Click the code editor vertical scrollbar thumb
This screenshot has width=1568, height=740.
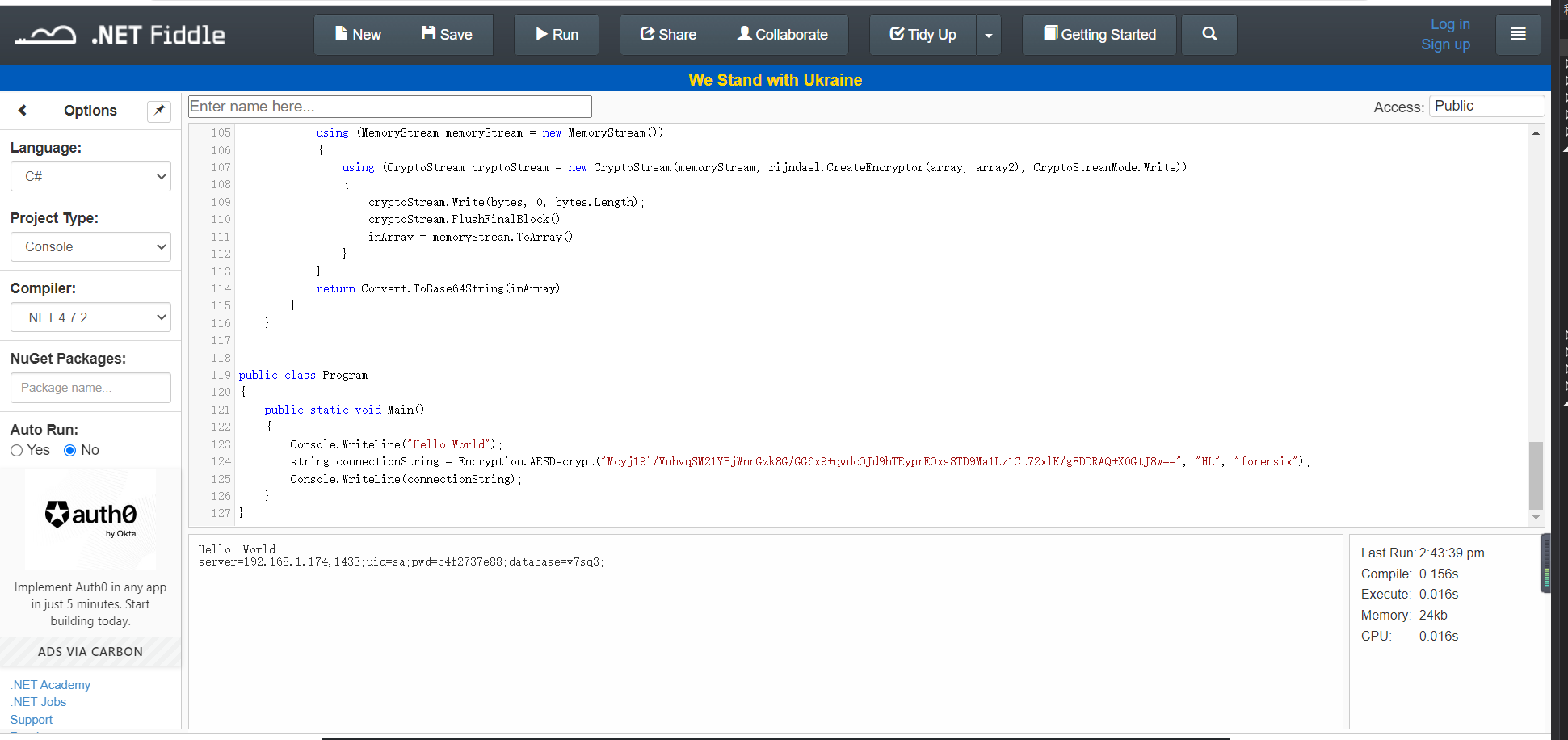point(1536,475)
